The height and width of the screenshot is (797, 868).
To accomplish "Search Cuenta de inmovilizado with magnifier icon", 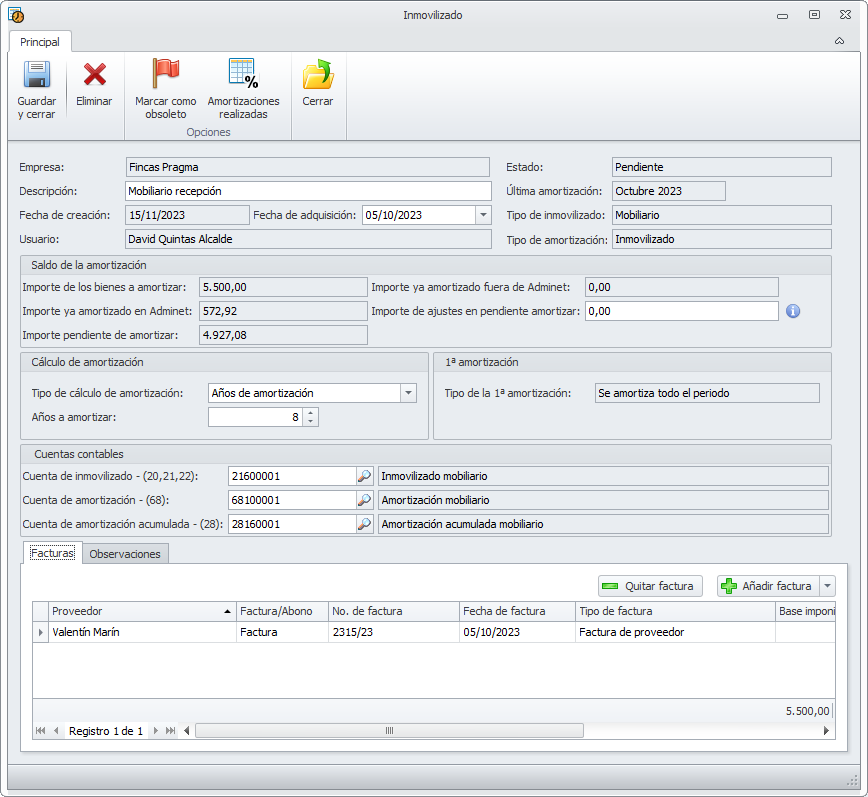I will pyautogui.click(x=365, y=477).
